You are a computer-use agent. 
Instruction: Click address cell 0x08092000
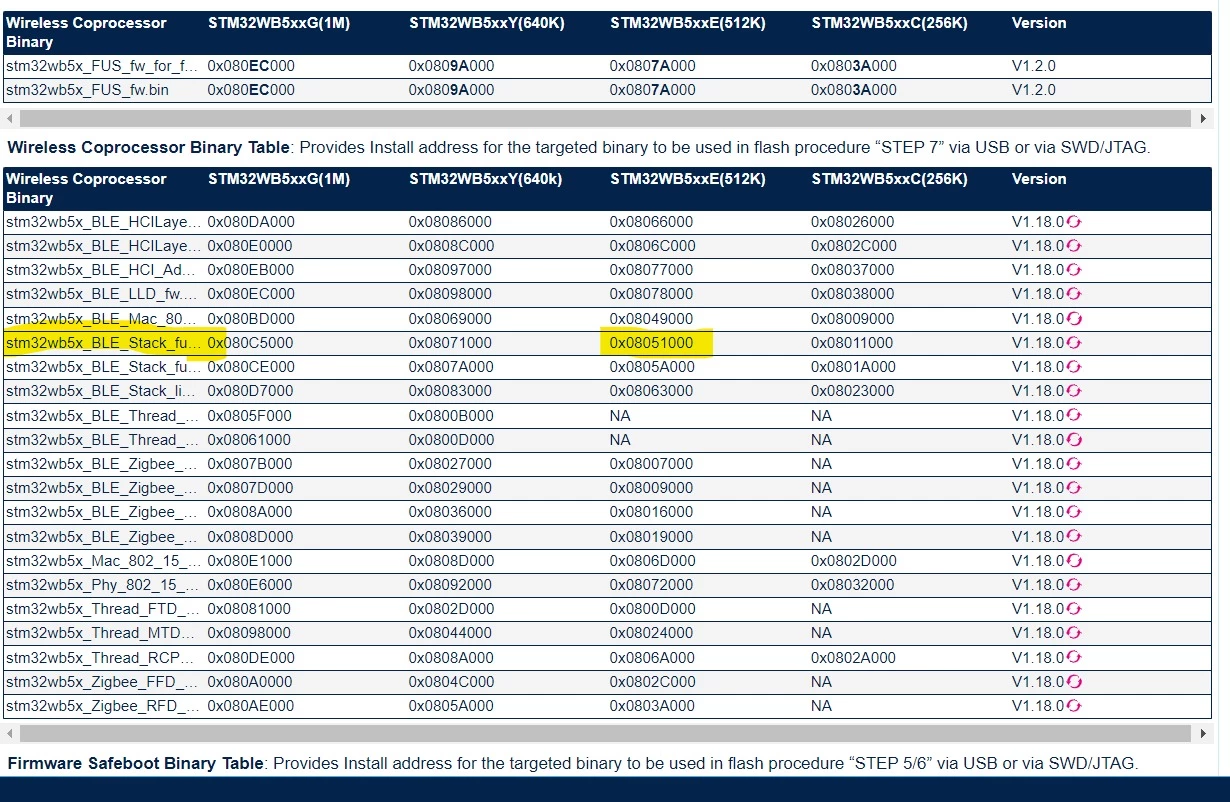coord(450,585)
